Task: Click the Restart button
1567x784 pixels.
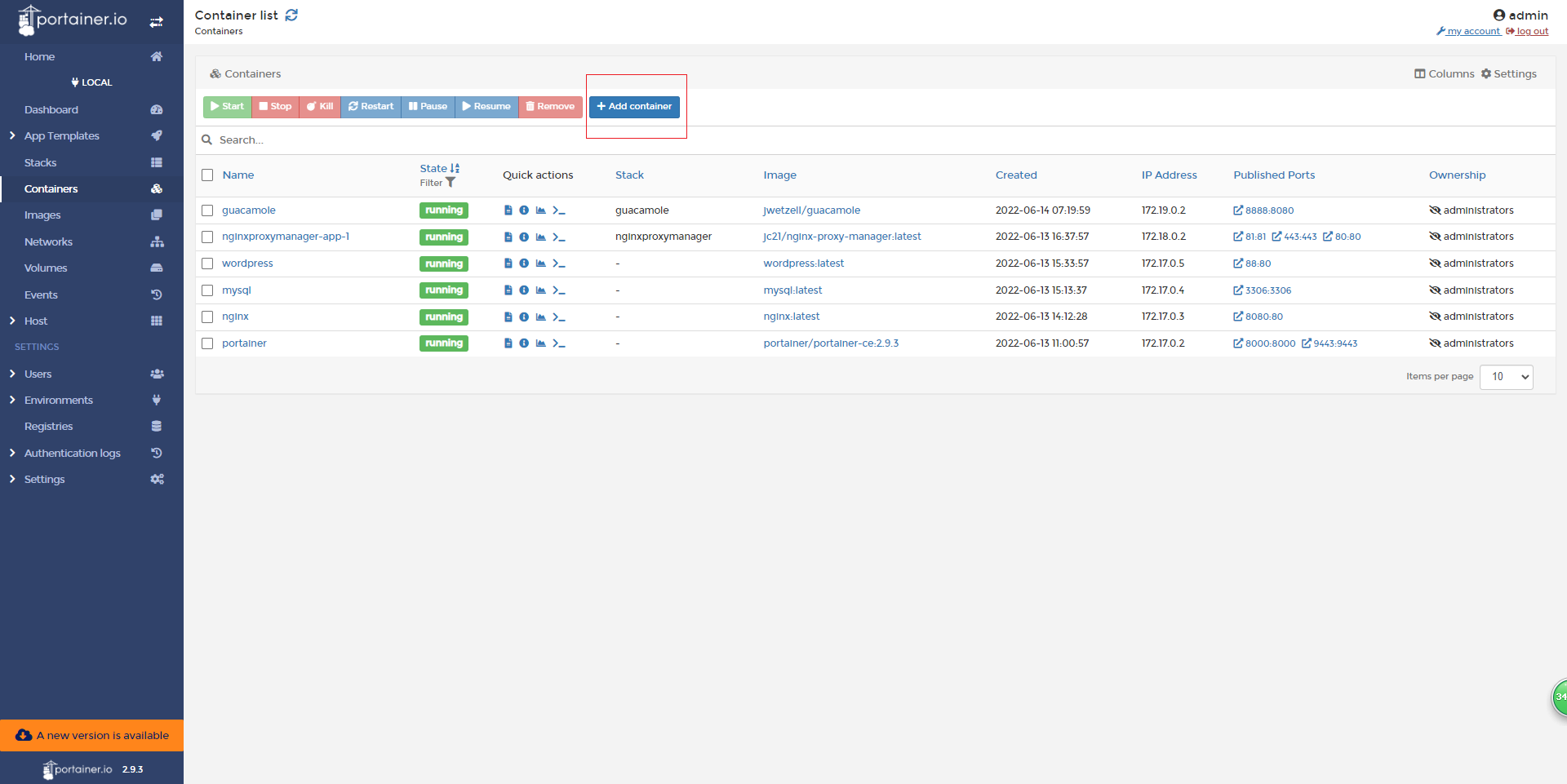Action: click(x=371, y=106)
